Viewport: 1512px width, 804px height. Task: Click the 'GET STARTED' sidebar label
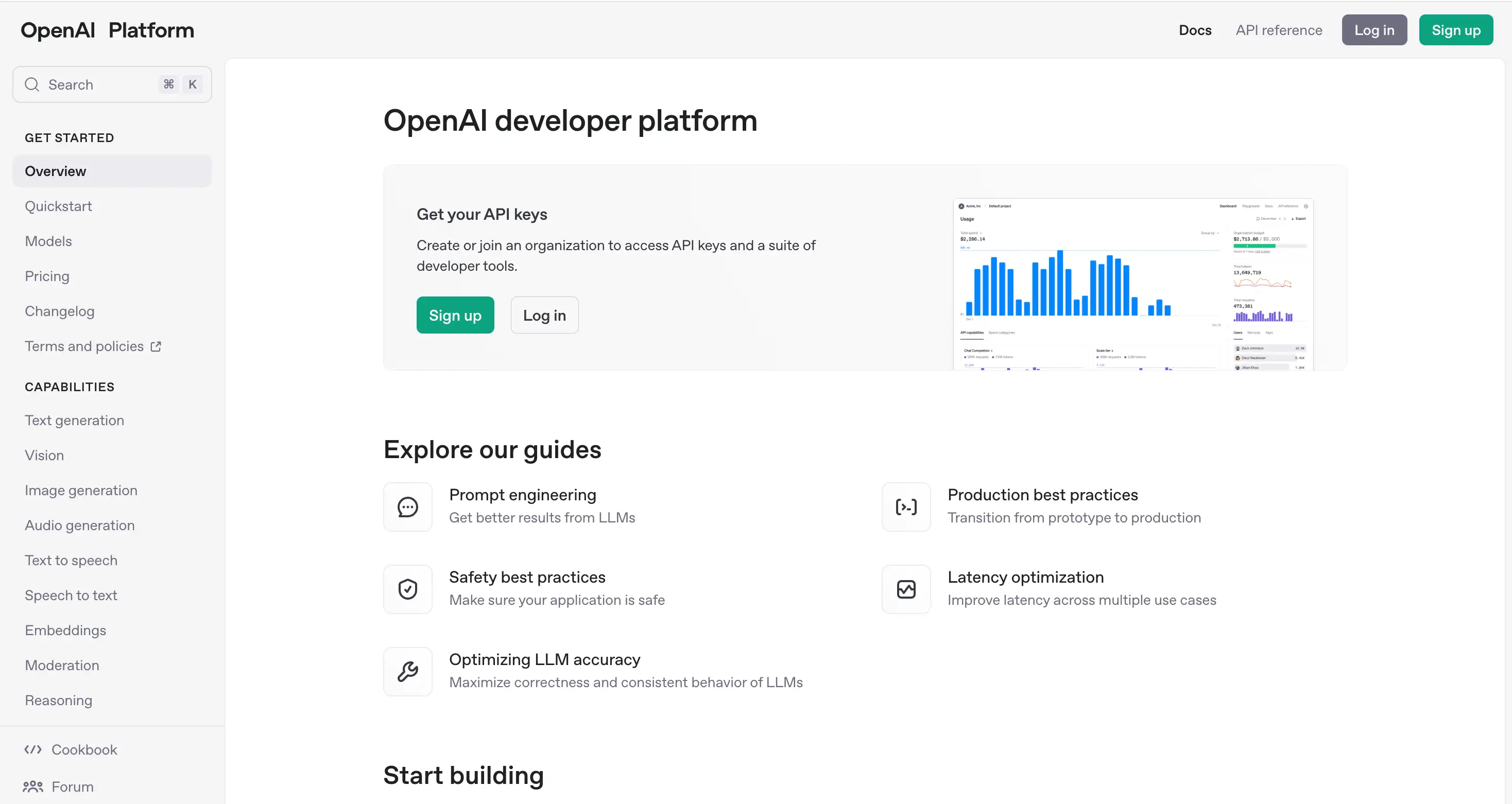(68, 138)
